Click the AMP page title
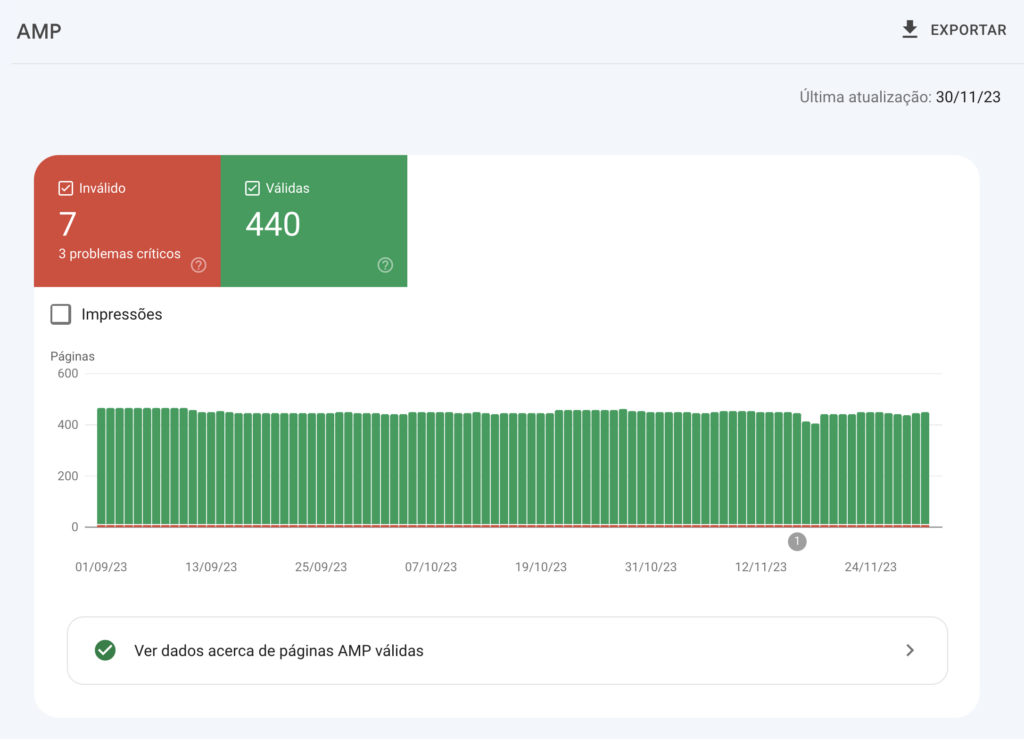The width and height of the screenshot is (1024, 739). tap(39, 31)
